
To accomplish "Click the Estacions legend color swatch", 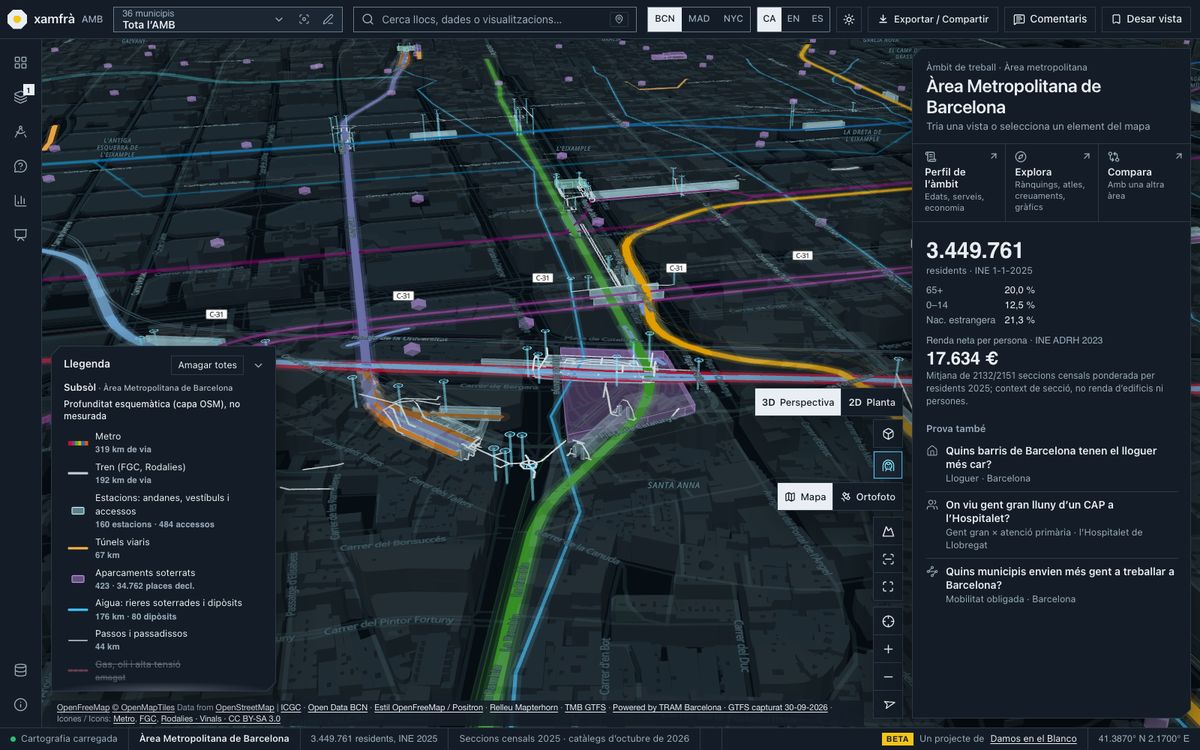I will (x=77, y=510).
